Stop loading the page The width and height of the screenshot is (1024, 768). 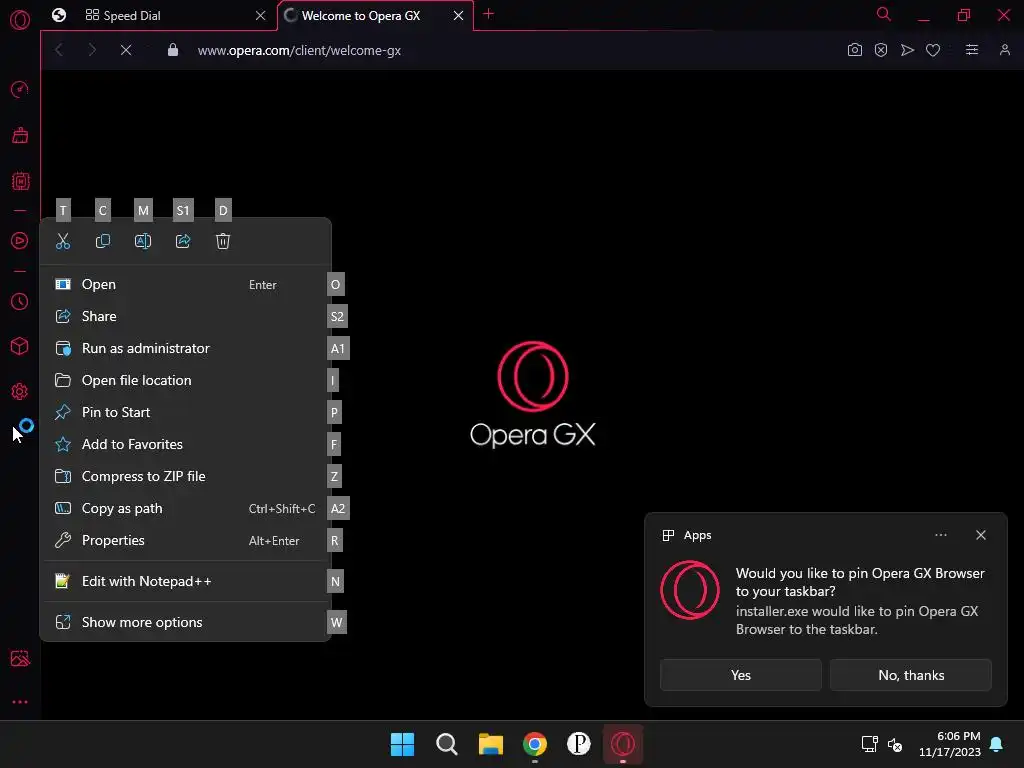click(x=126, y=50)
